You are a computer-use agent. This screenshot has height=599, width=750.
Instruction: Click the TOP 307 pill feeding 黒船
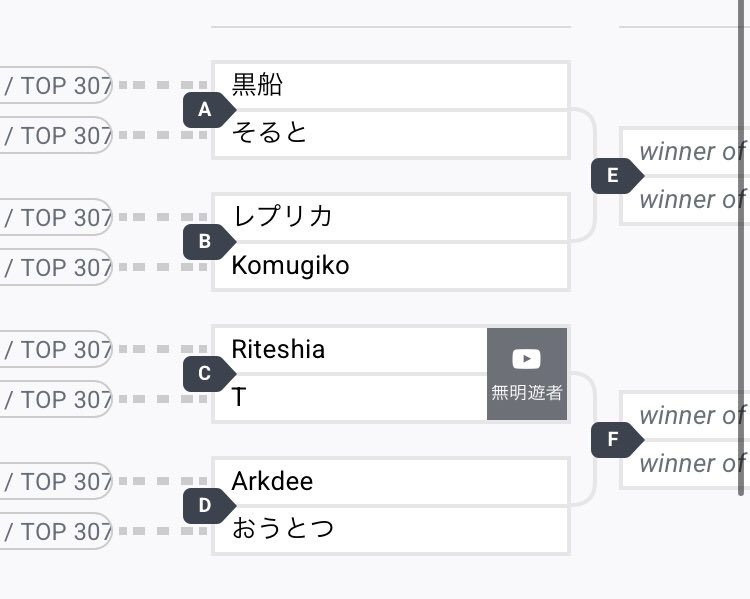[x=55, y=85]
